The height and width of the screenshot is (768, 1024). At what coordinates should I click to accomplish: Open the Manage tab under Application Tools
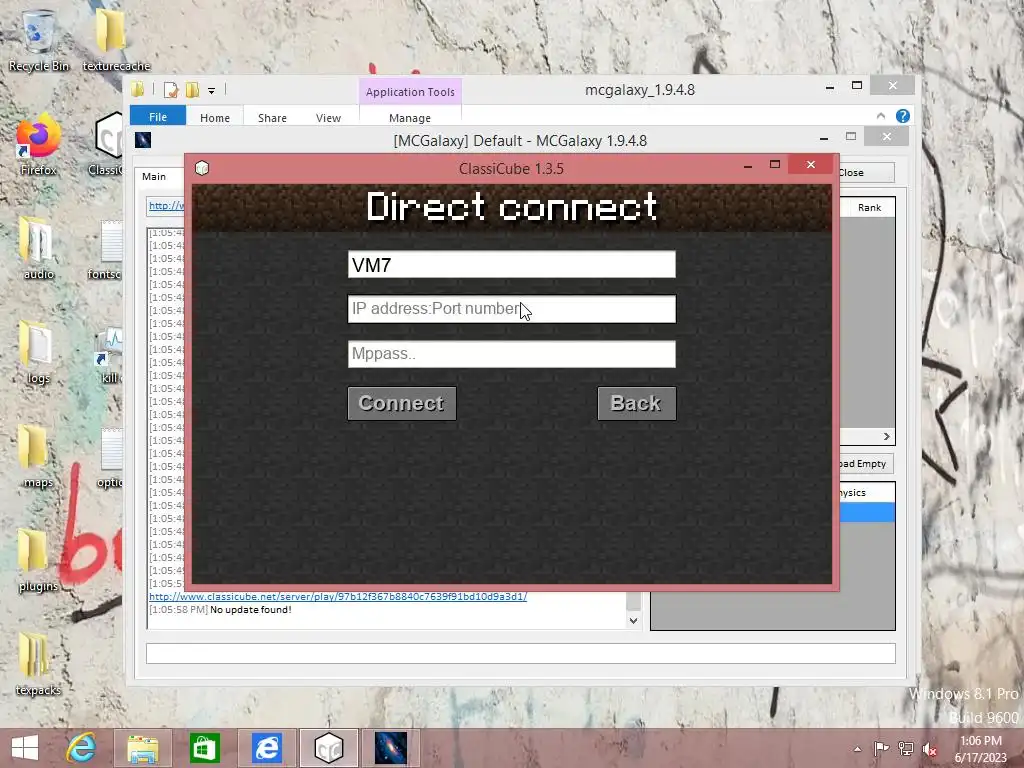point(410,118)
